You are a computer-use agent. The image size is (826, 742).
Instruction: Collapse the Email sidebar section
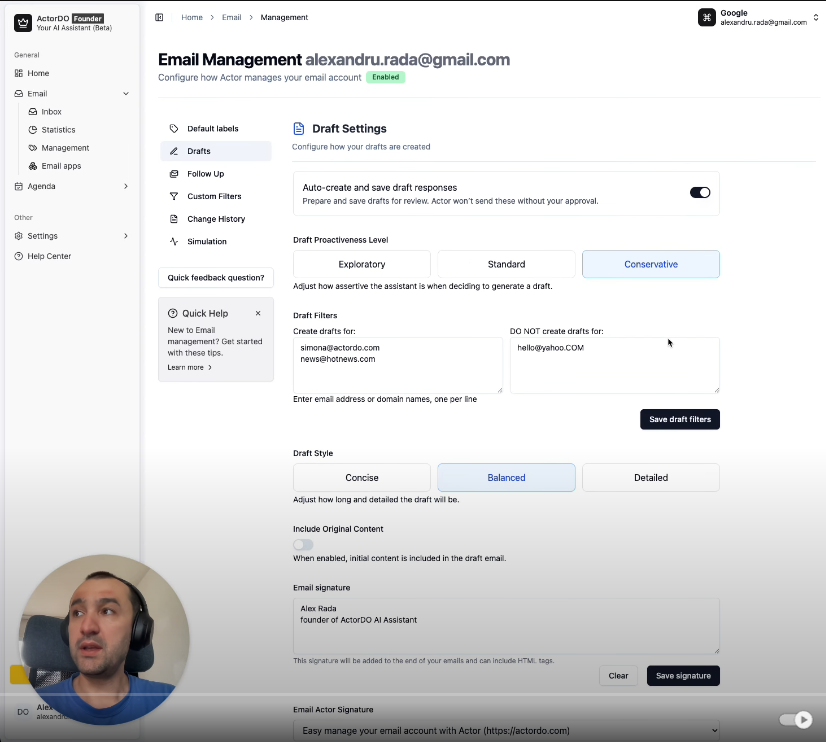coord(126,93)
